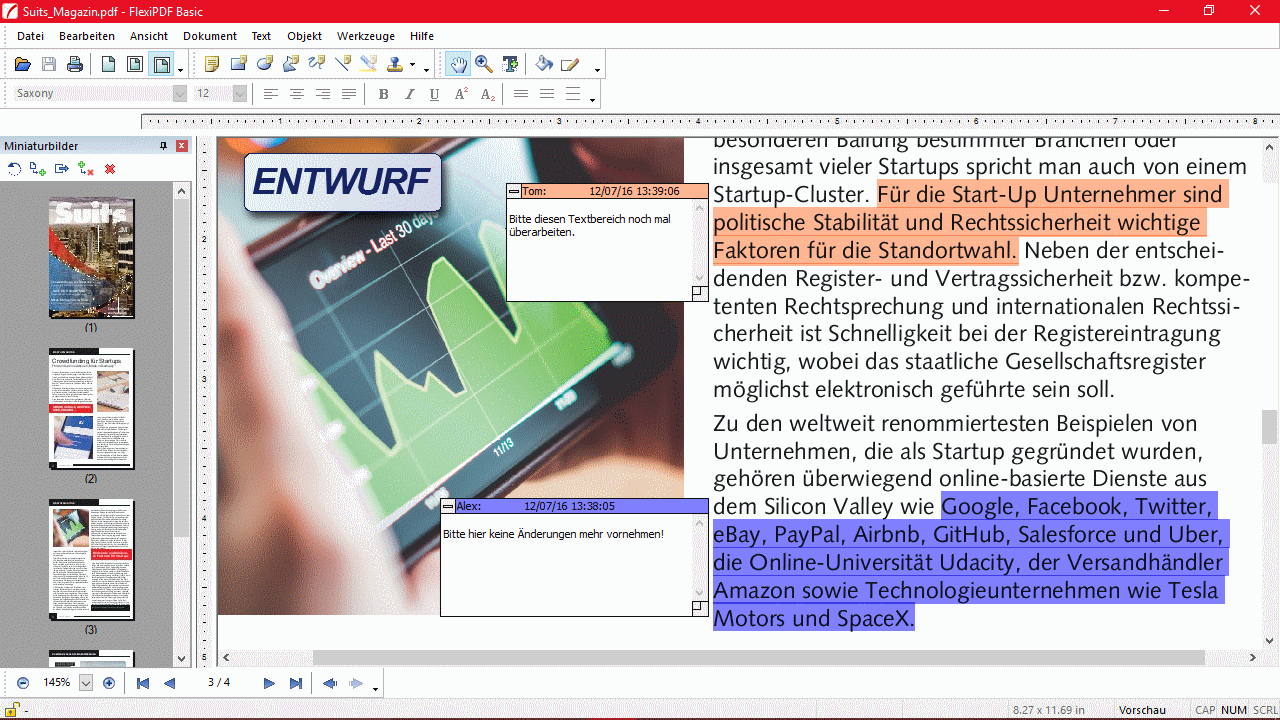The width and height of the screenshot is (1280, 720).
Task: Open the Werkzeuge menu
Action: tap(365, 36)
